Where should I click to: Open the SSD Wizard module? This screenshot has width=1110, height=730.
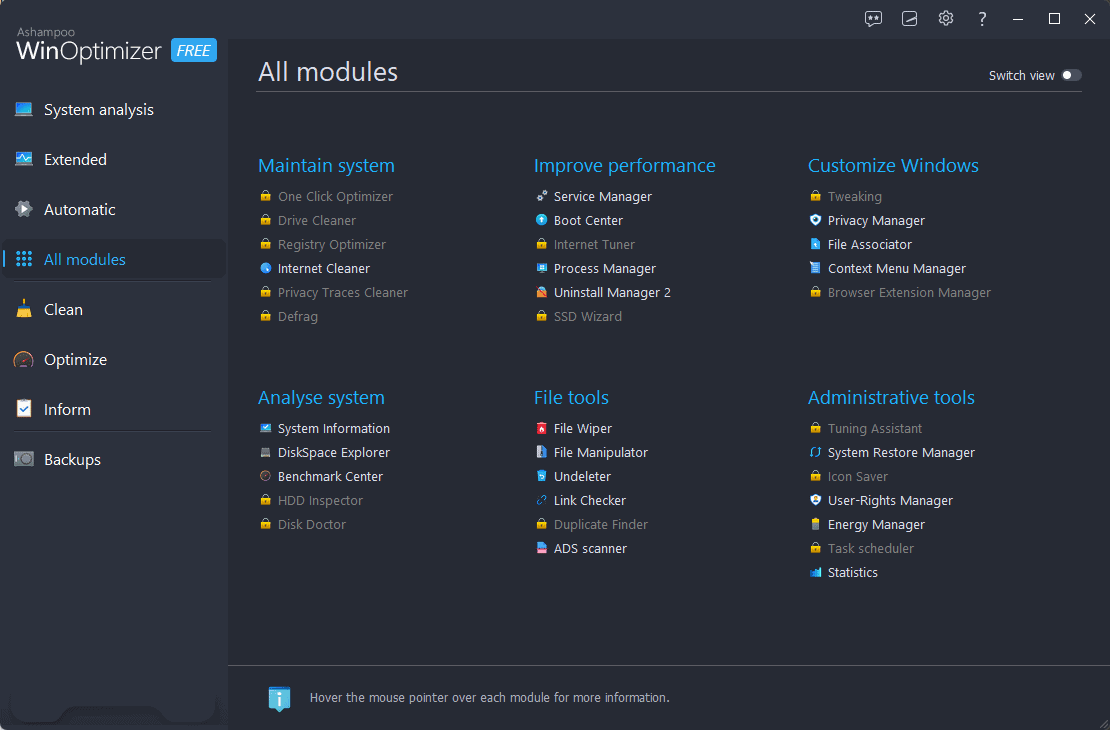pyautogui.click(x=579, y=316)
